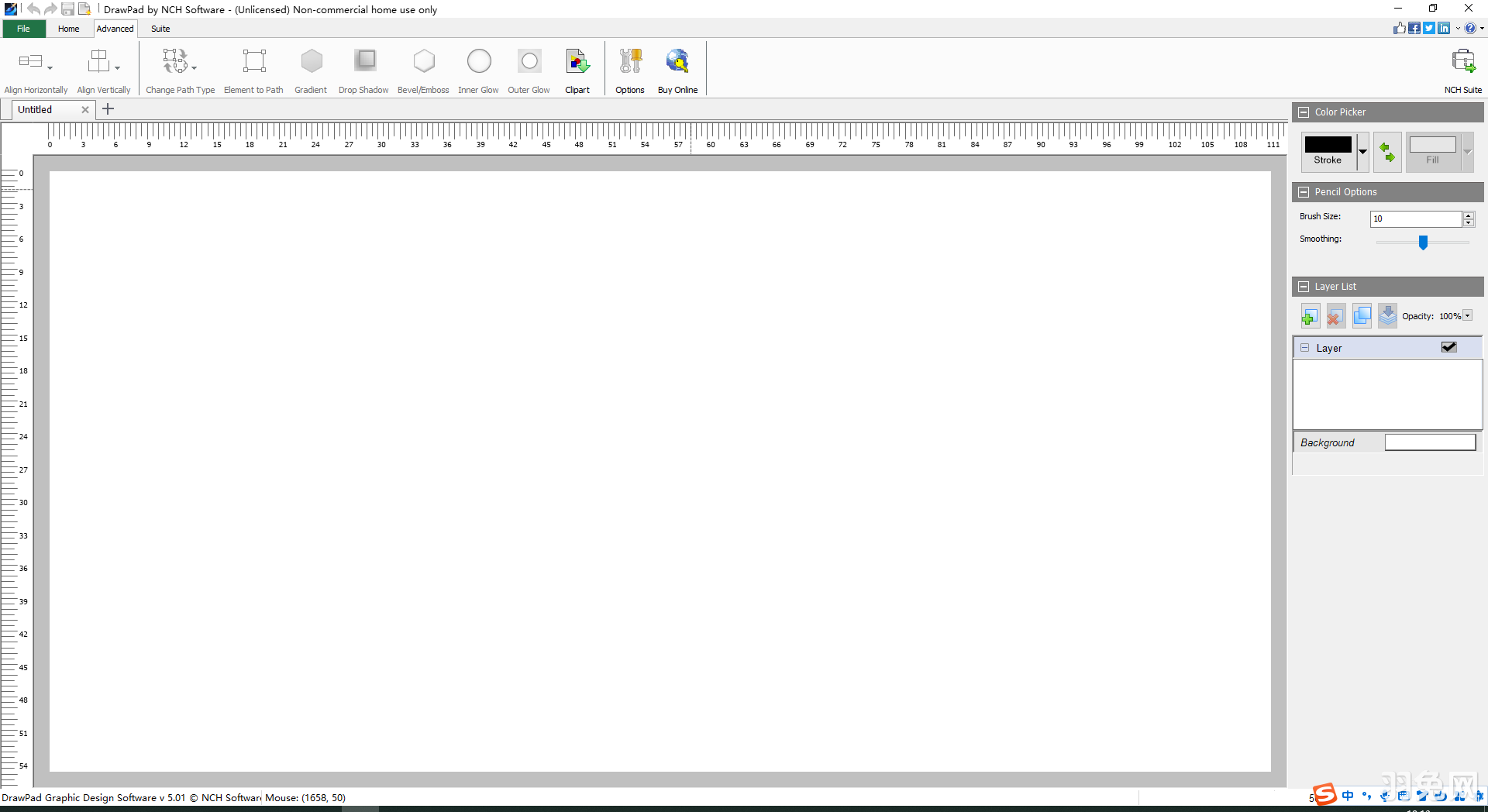Switch Sogou input to English mode
Viewport: 1488px width, 812px height.
coord(1348,796)
